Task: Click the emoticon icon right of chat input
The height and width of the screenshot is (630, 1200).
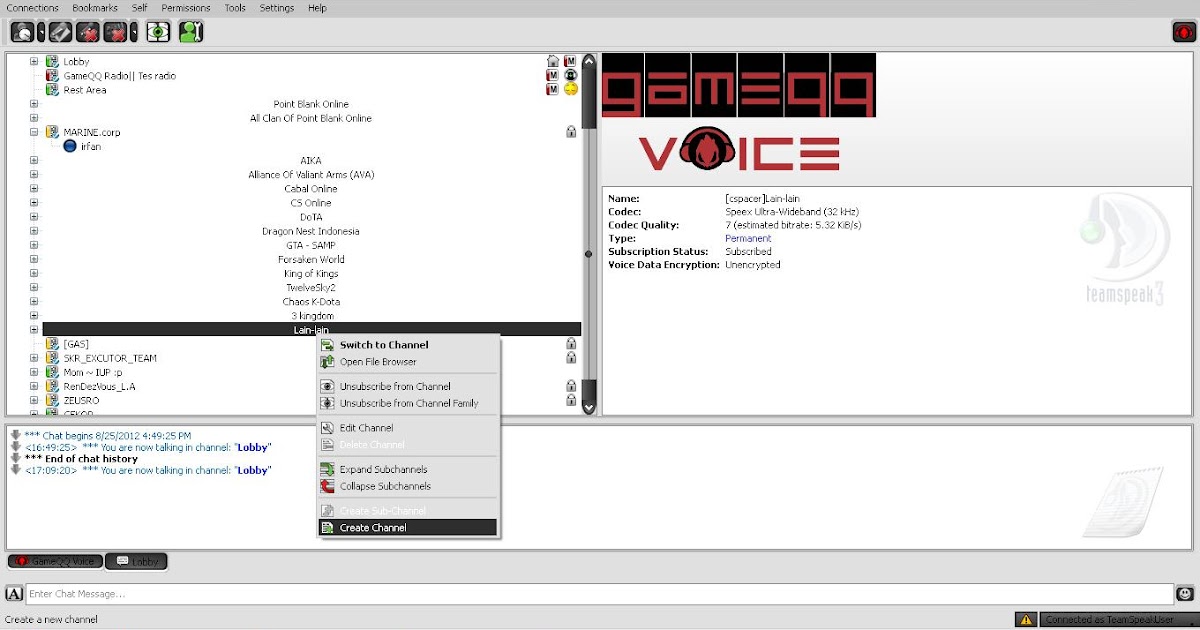Action: (x=1184, y=593)
